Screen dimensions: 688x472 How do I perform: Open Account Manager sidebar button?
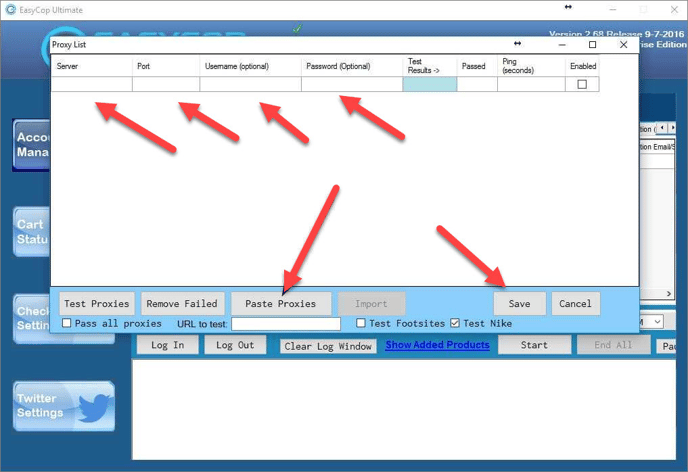(32, 144)
